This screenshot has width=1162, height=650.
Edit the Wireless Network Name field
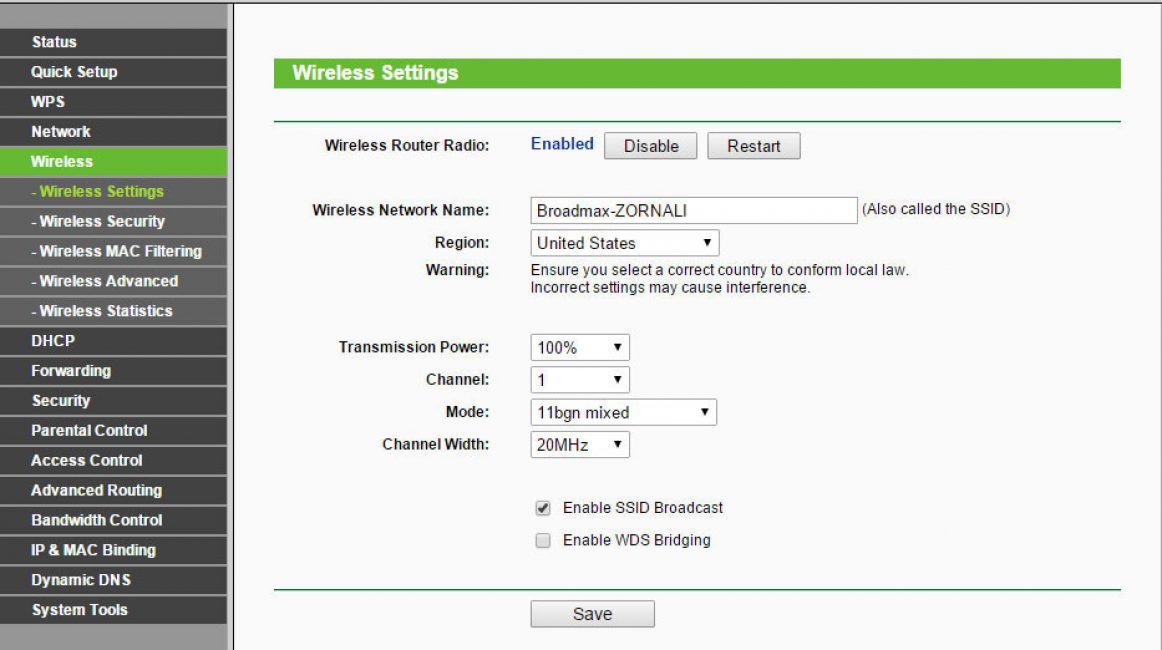[694, 210]
